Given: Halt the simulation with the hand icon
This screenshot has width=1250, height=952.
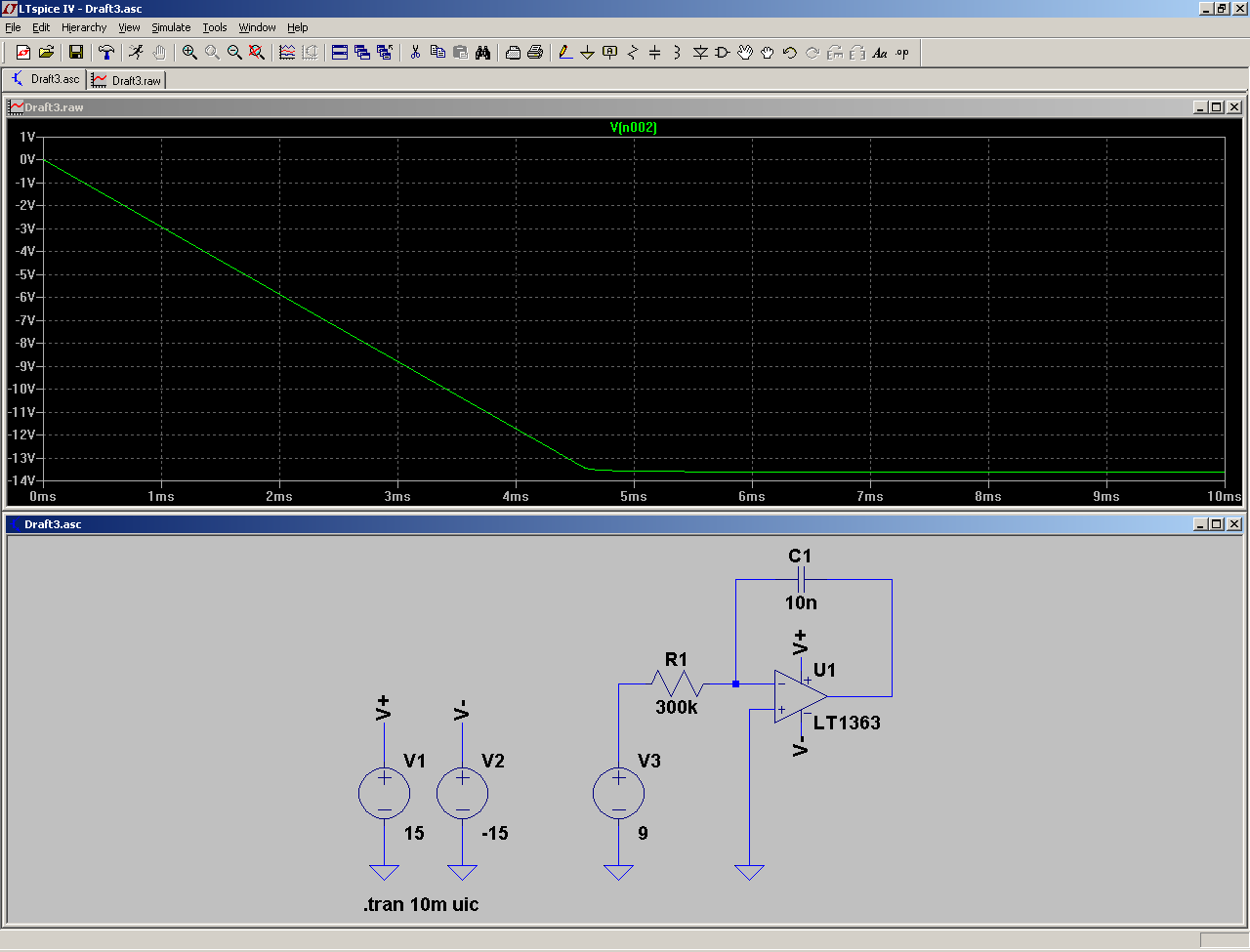Looking at the screenshot, I should pyautogui.click(x=159, y=53).
